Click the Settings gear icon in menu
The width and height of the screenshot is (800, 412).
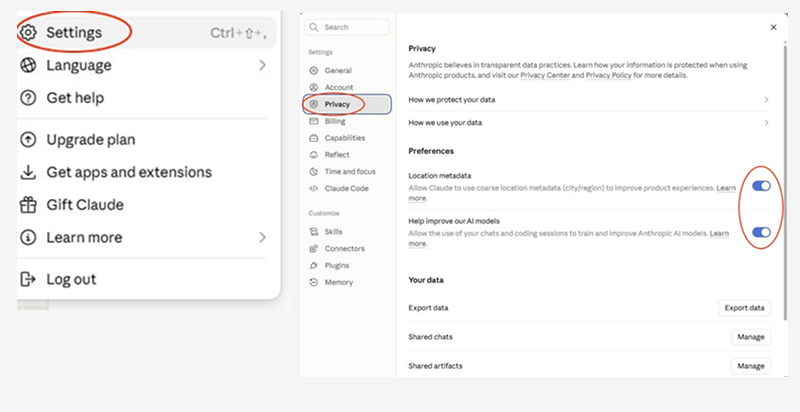[28, 33]
